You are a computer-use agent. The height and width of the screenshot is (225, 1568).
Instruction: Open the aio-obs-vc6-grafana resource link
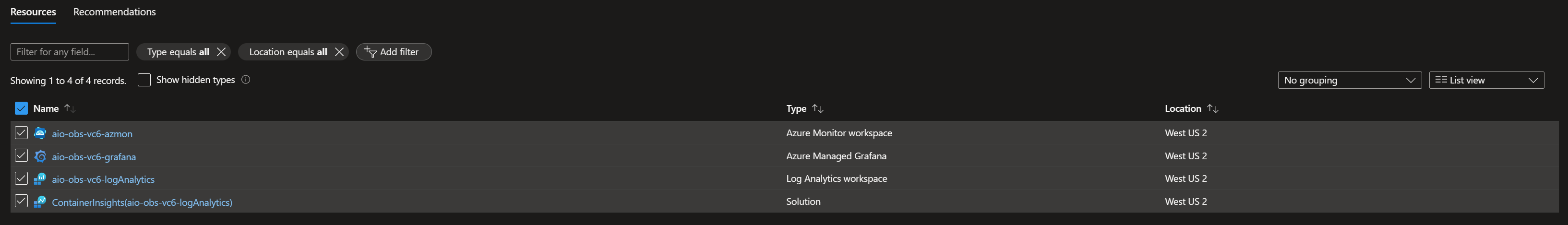[x=94, y=157]
